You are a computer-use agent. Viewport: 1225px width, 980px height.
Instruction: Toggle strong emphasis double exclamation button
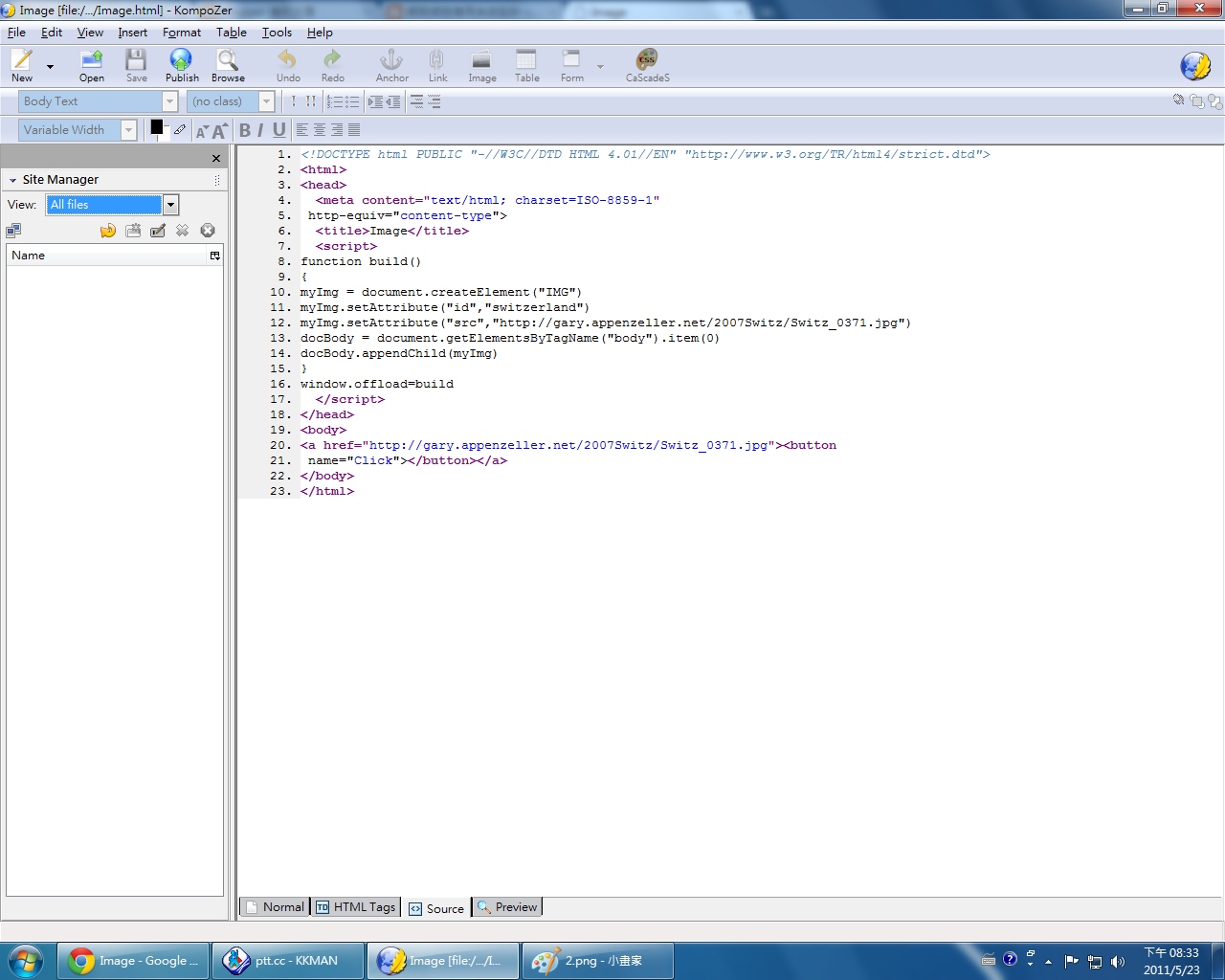[x=311, y=101]
